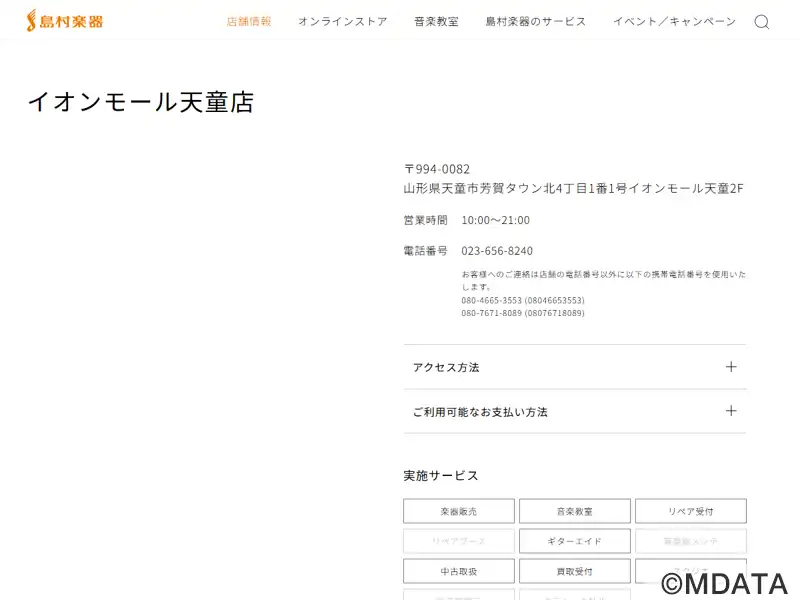Open the 店舗情報 menu

pyautogui.click(x=249, y=21)
